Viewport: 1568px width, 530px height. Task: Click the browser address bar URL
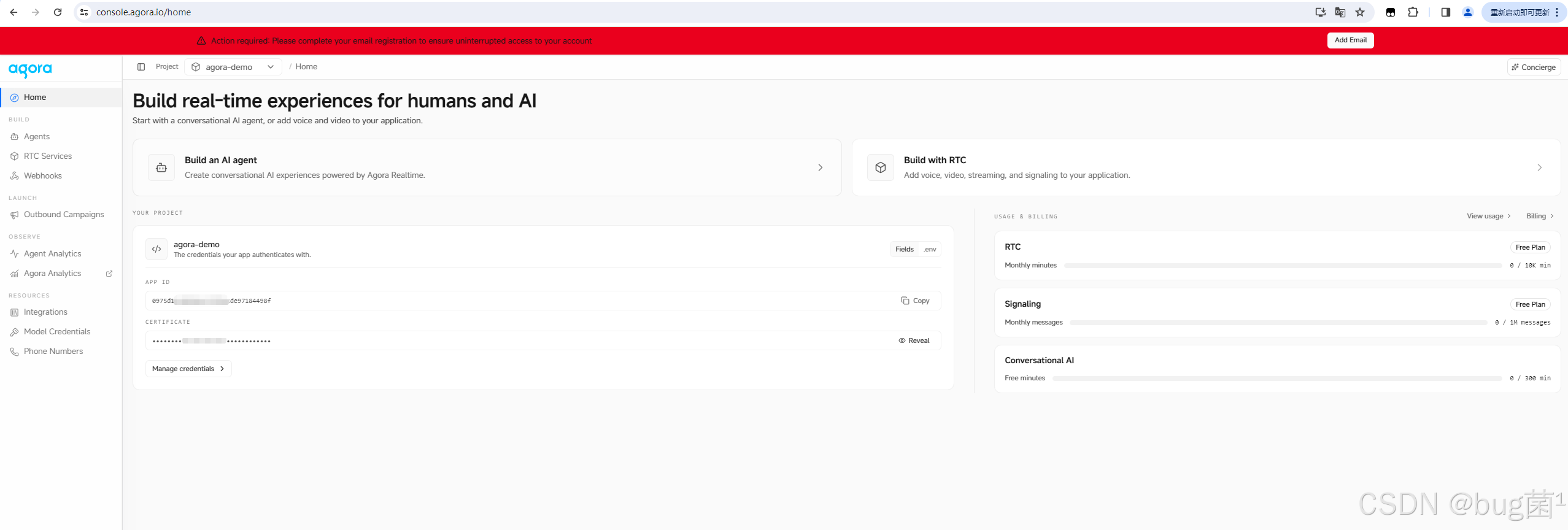pyautogui.click(x=144, y=12)
